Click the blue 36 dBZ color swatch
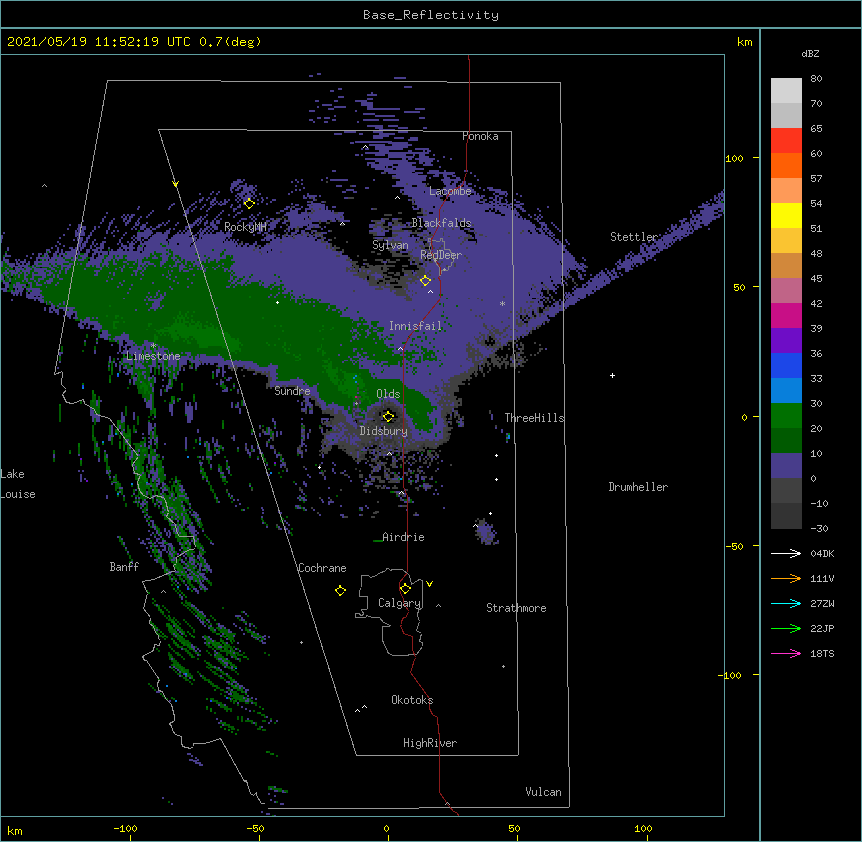This screenshot has width=862, height=842. [786, 365]
